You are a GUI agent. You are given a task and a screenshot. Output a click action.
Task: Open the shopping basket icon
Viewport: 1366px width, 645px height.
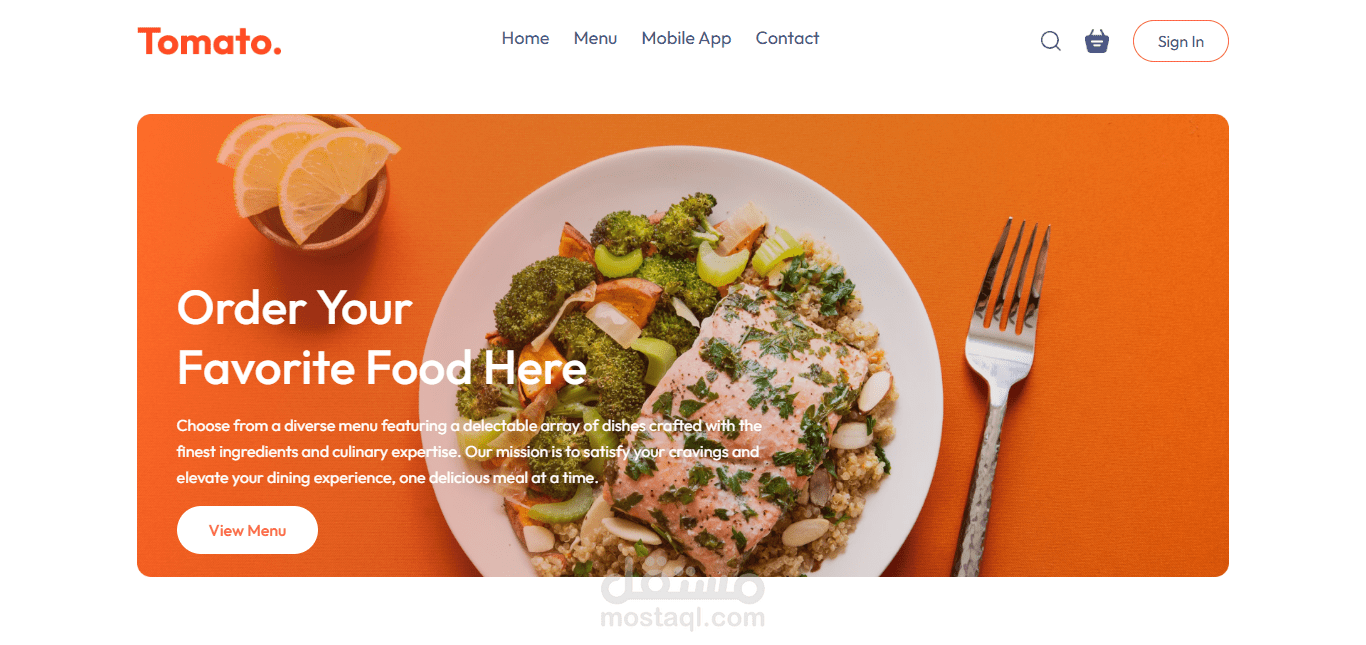tap(1097, 41)
